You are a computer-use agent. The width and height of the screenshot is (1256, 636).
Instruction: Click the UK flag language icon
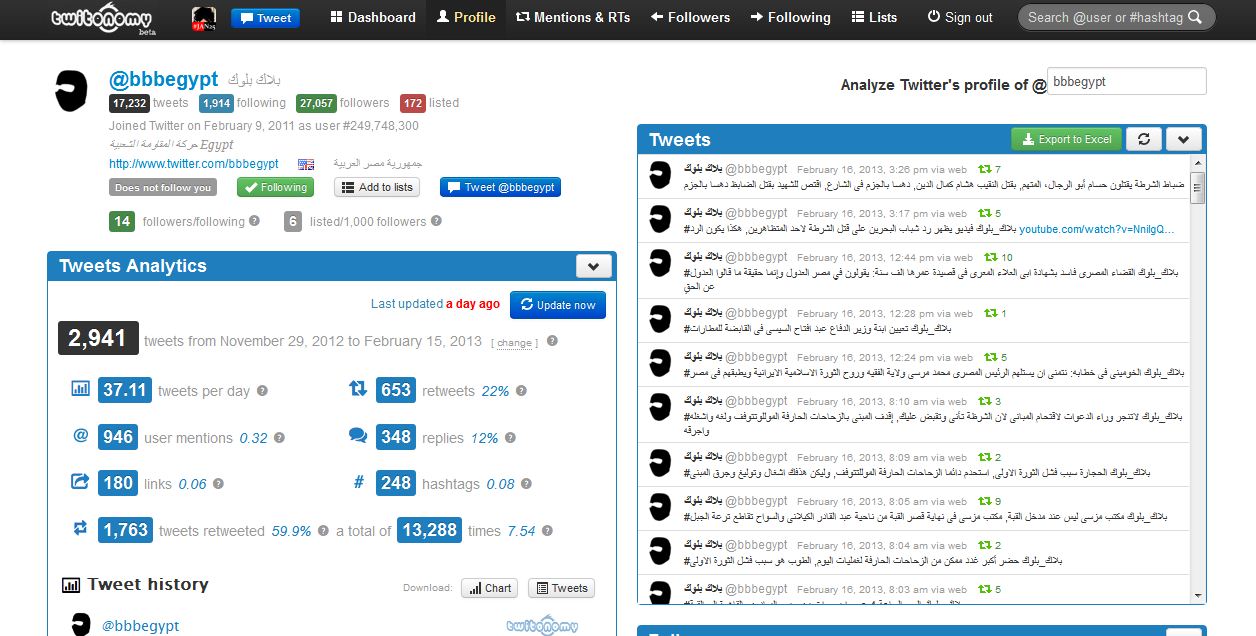coord(306,164)
